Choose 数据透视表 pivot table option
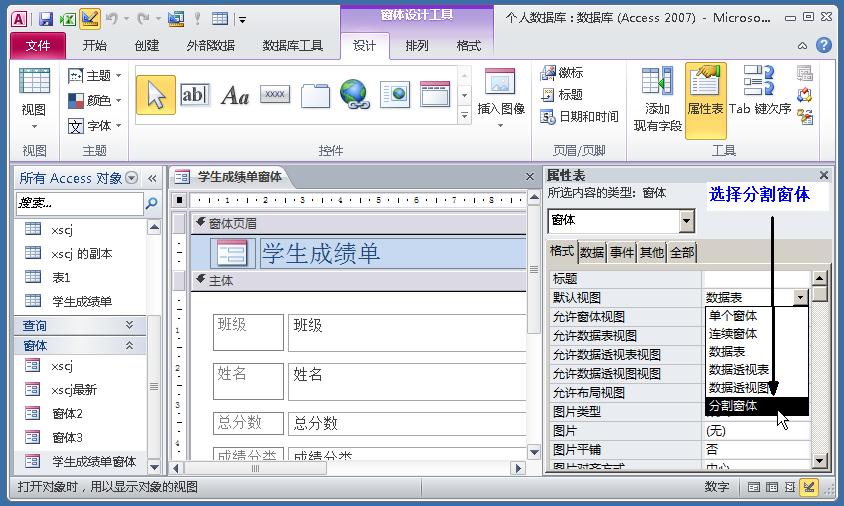Viewport: 844px width, 506px height. point(756,370)
